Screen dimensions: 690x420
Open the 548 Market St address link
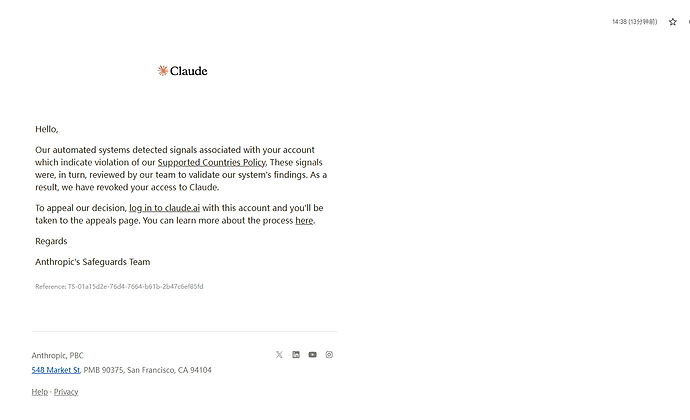click(x=55, y=370)
